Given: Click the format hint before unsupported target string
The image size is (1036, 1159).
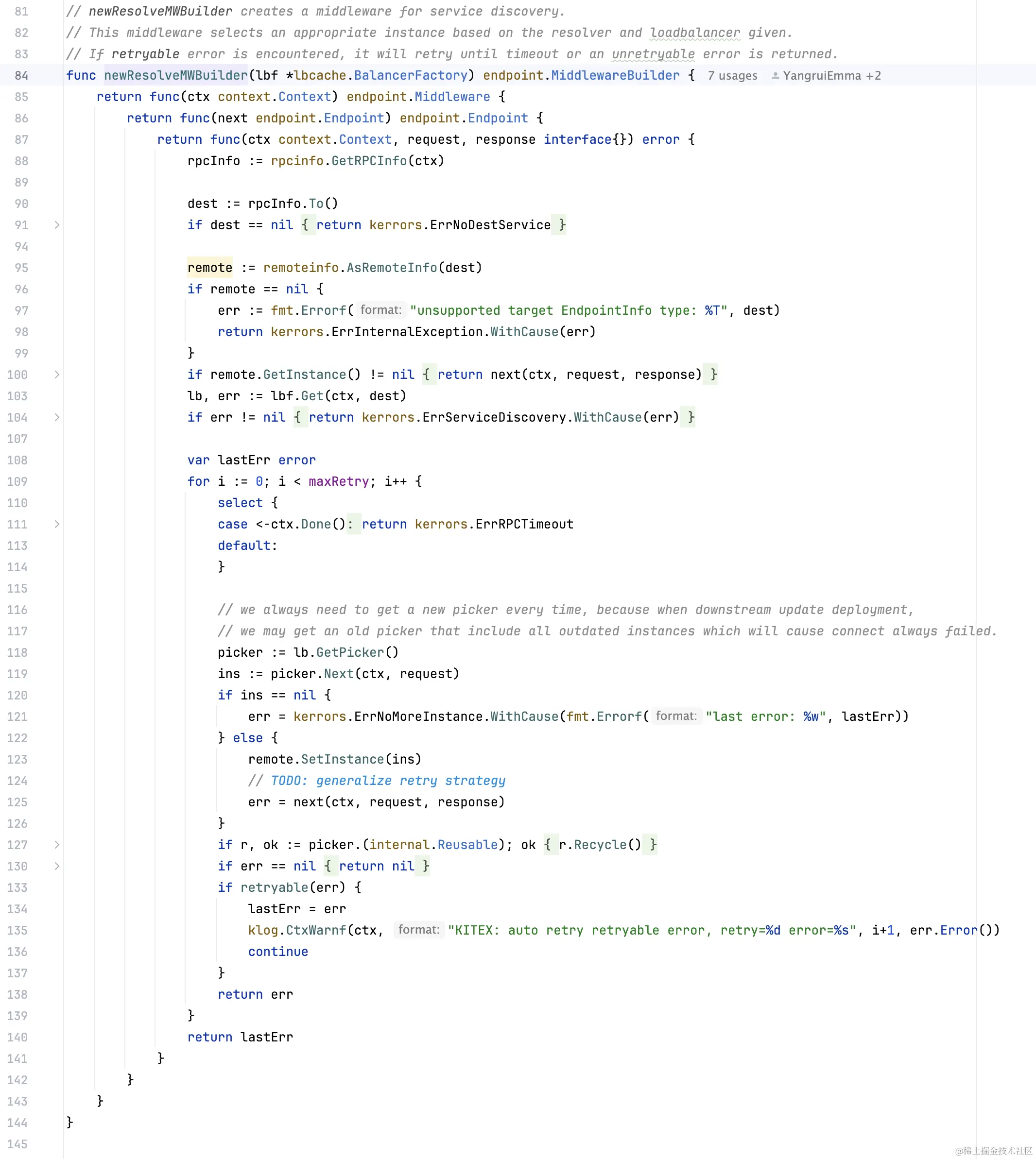Looking at the screenshot, I should (x=380, y=310).
